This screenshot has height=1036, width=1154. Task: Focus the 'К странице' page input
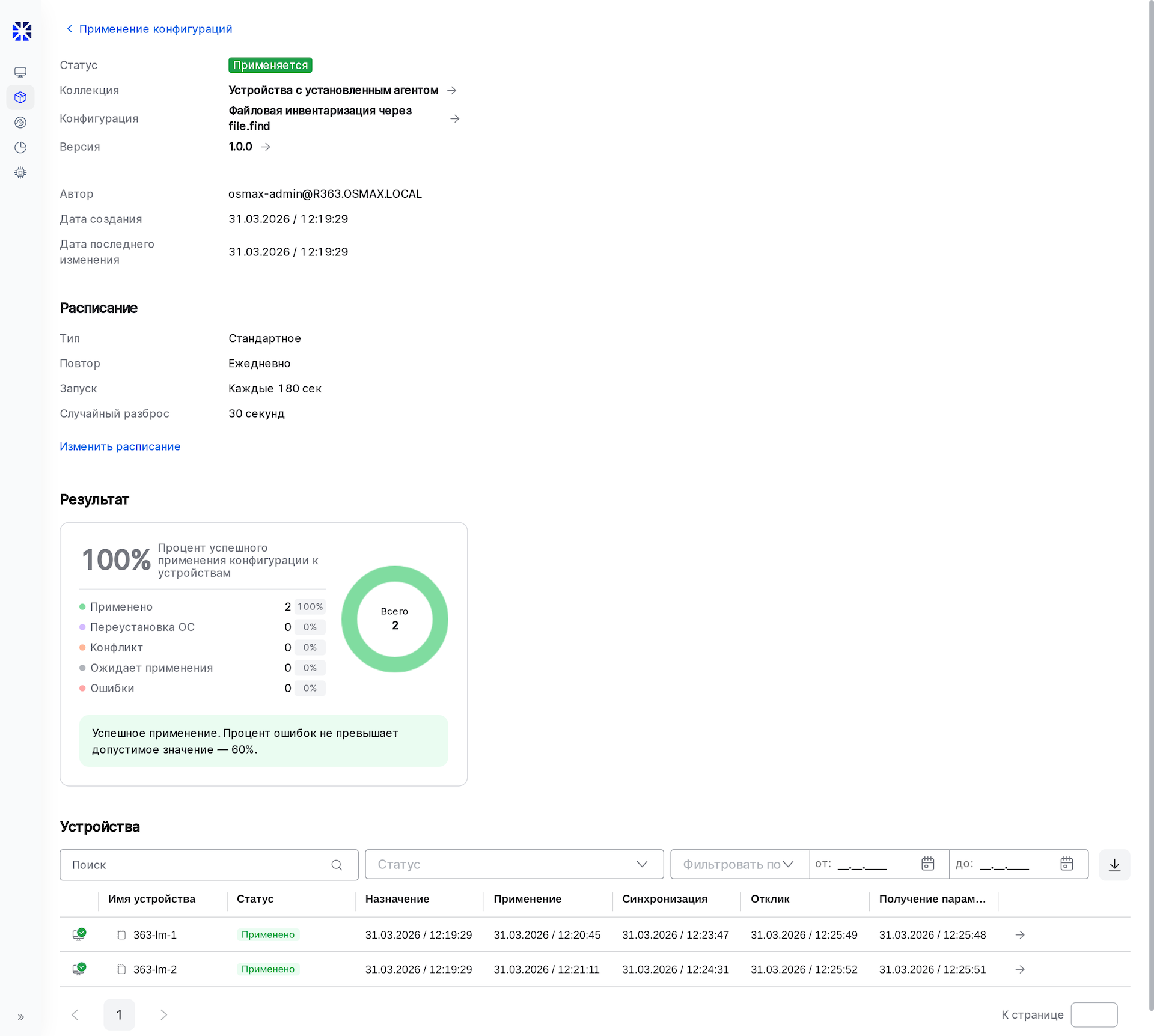point(1094,1015)
